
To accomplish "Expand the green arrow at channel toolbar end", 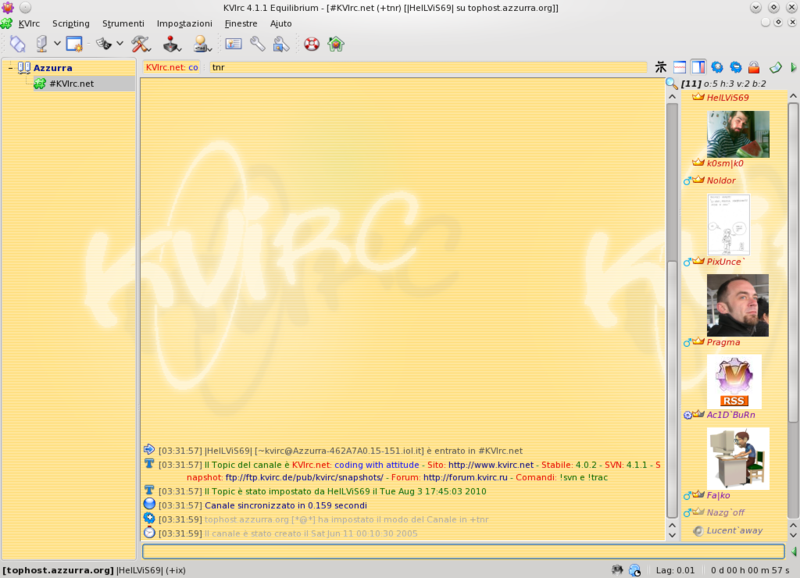I will click(793, 67).
